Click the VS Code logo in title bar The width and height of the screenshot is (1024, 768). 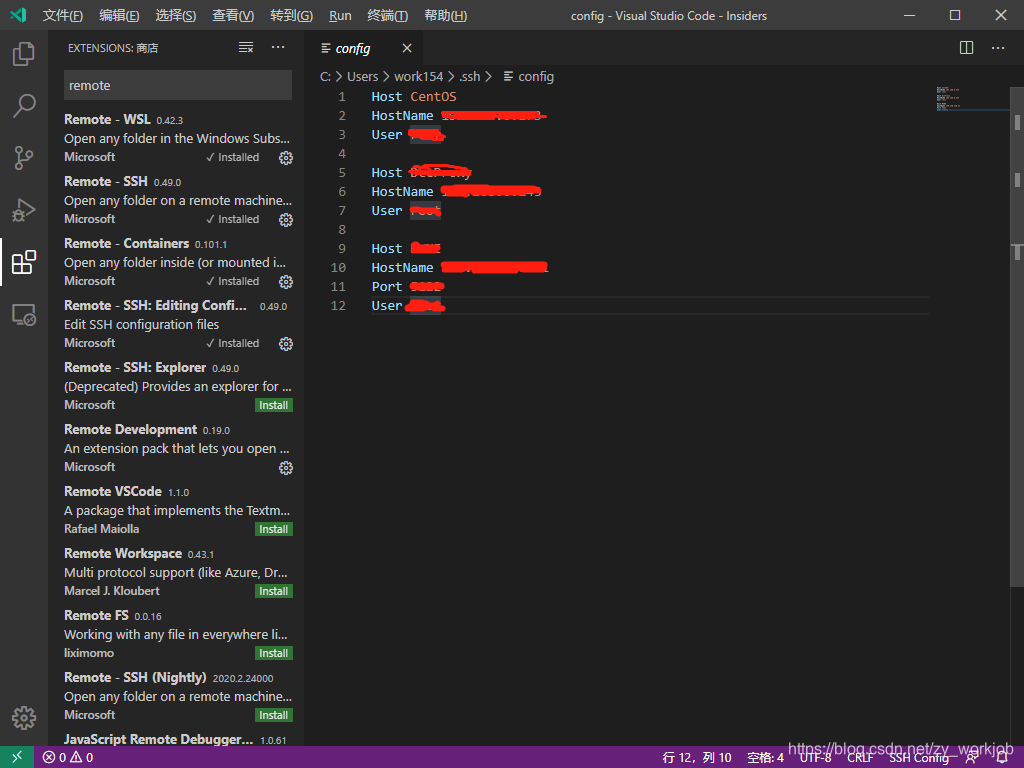click(18, 15)
